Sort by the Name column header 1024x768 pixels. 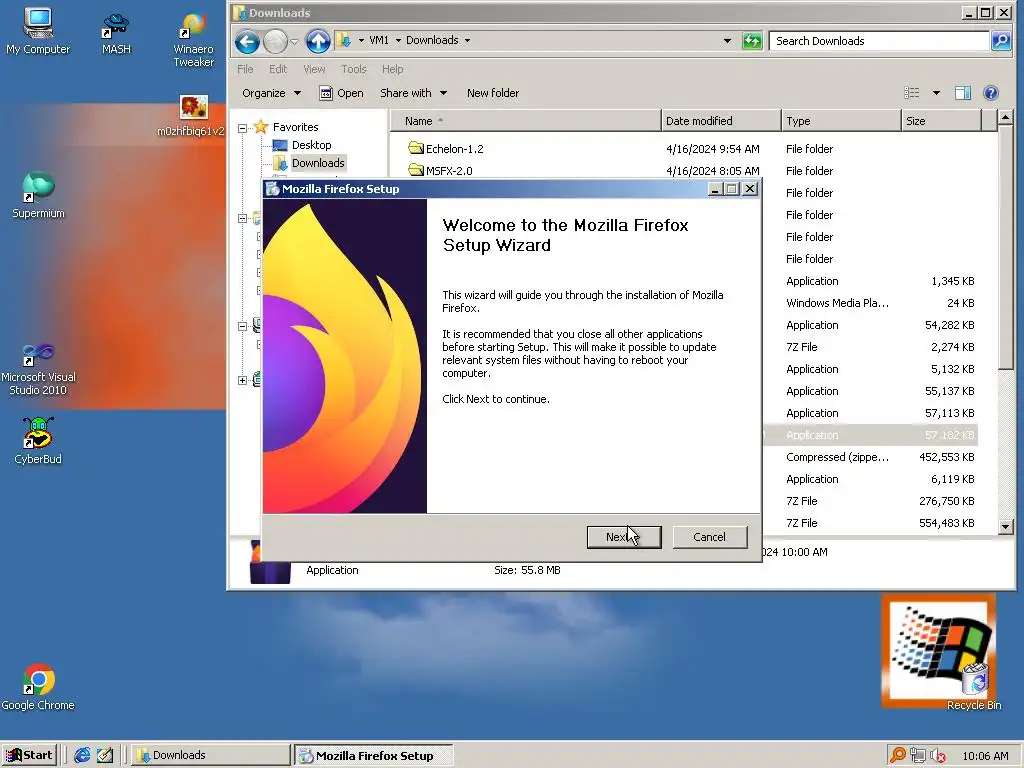(x=526, y=121)
